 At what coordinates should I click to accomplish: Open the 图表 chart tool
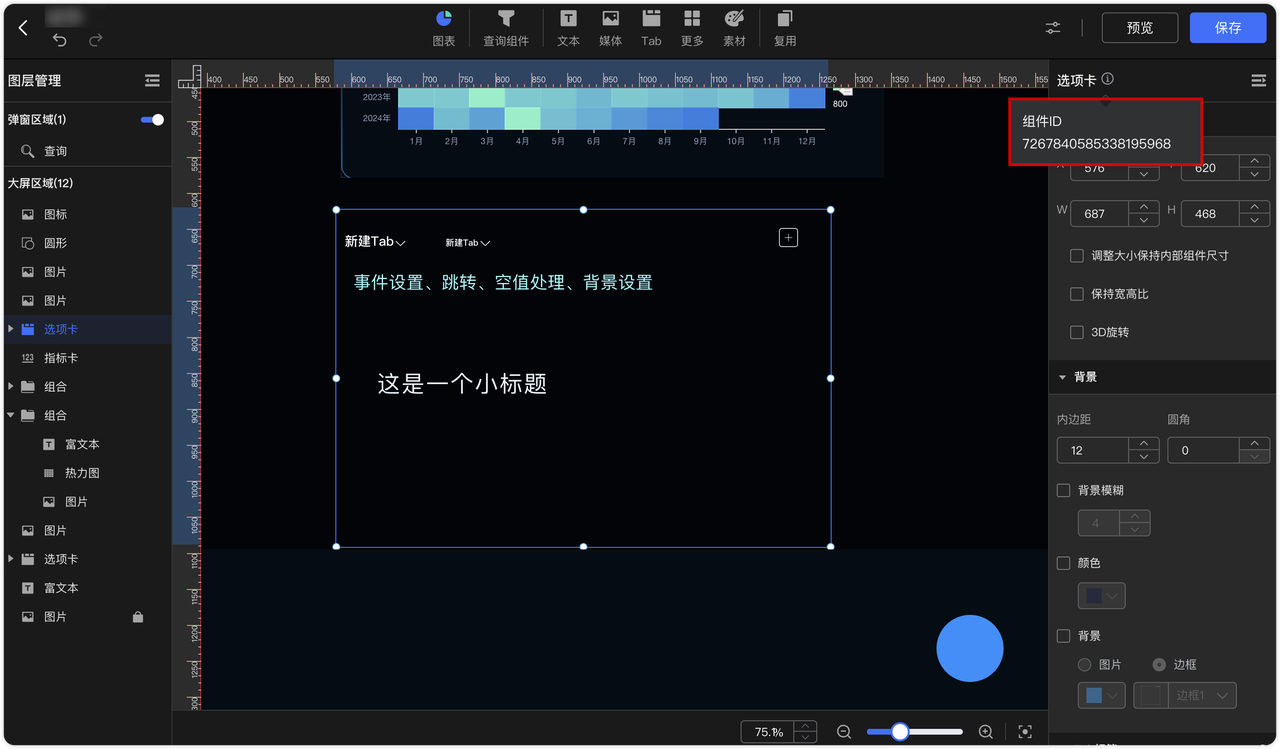click(444, 28)
